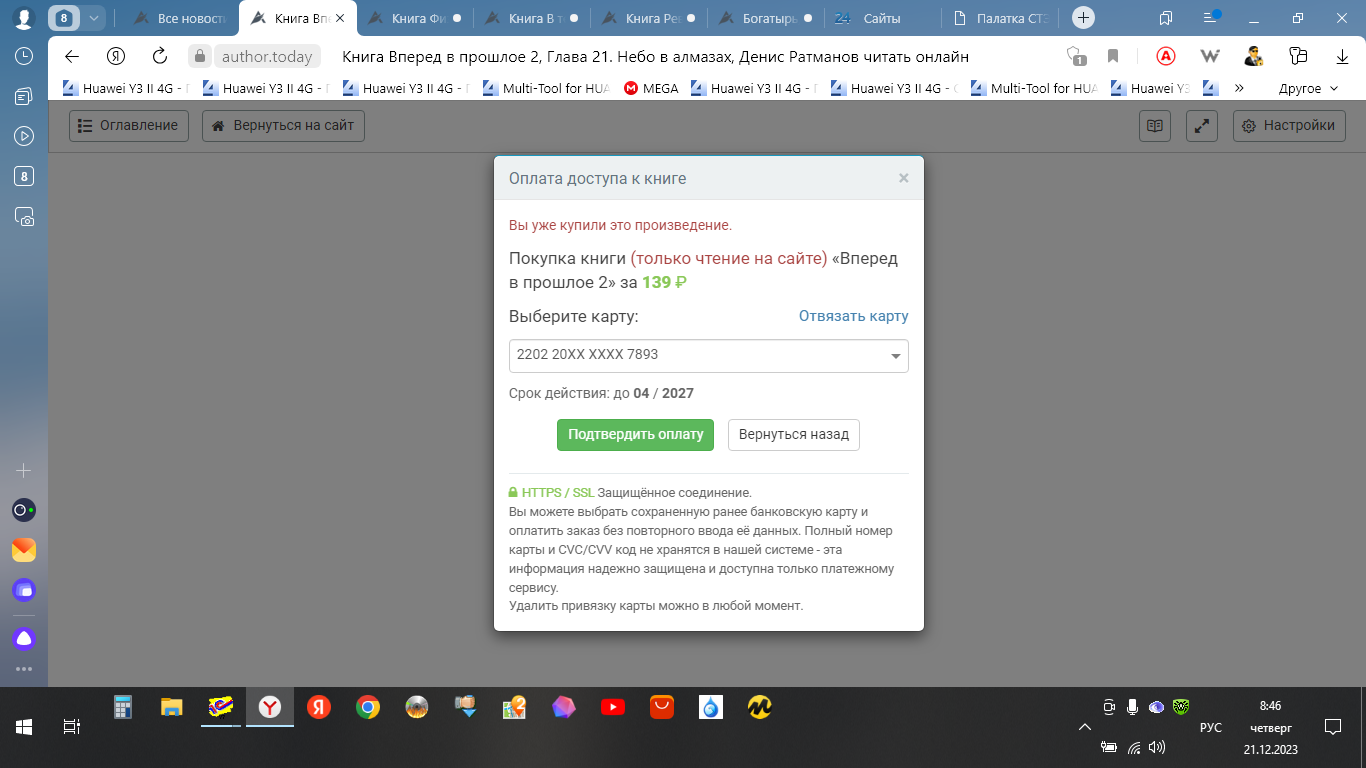Switch to the 'Книга Фи' tab
Viewport: 1366px width, 768px height.
[413, 18]
